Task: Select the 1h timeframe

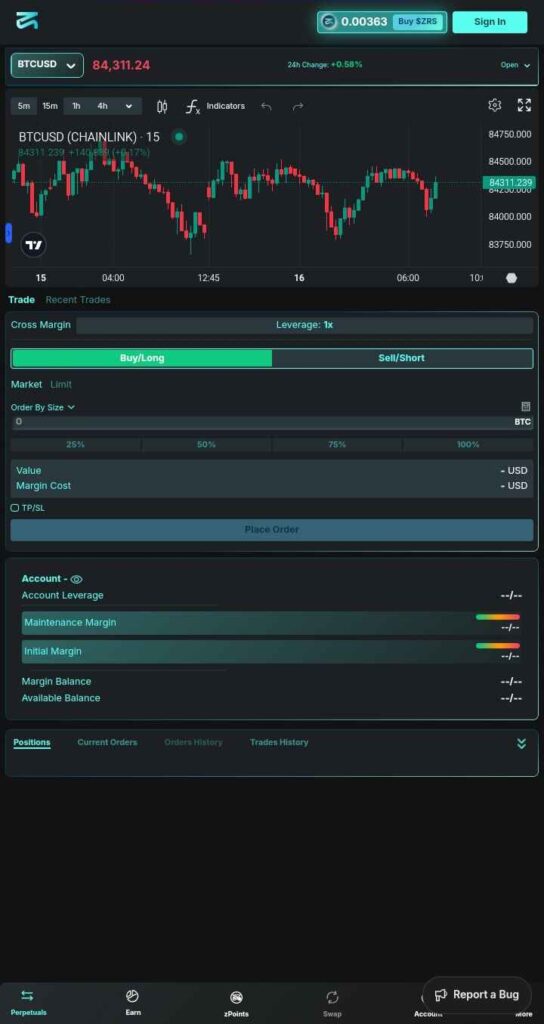Action: 76,106
